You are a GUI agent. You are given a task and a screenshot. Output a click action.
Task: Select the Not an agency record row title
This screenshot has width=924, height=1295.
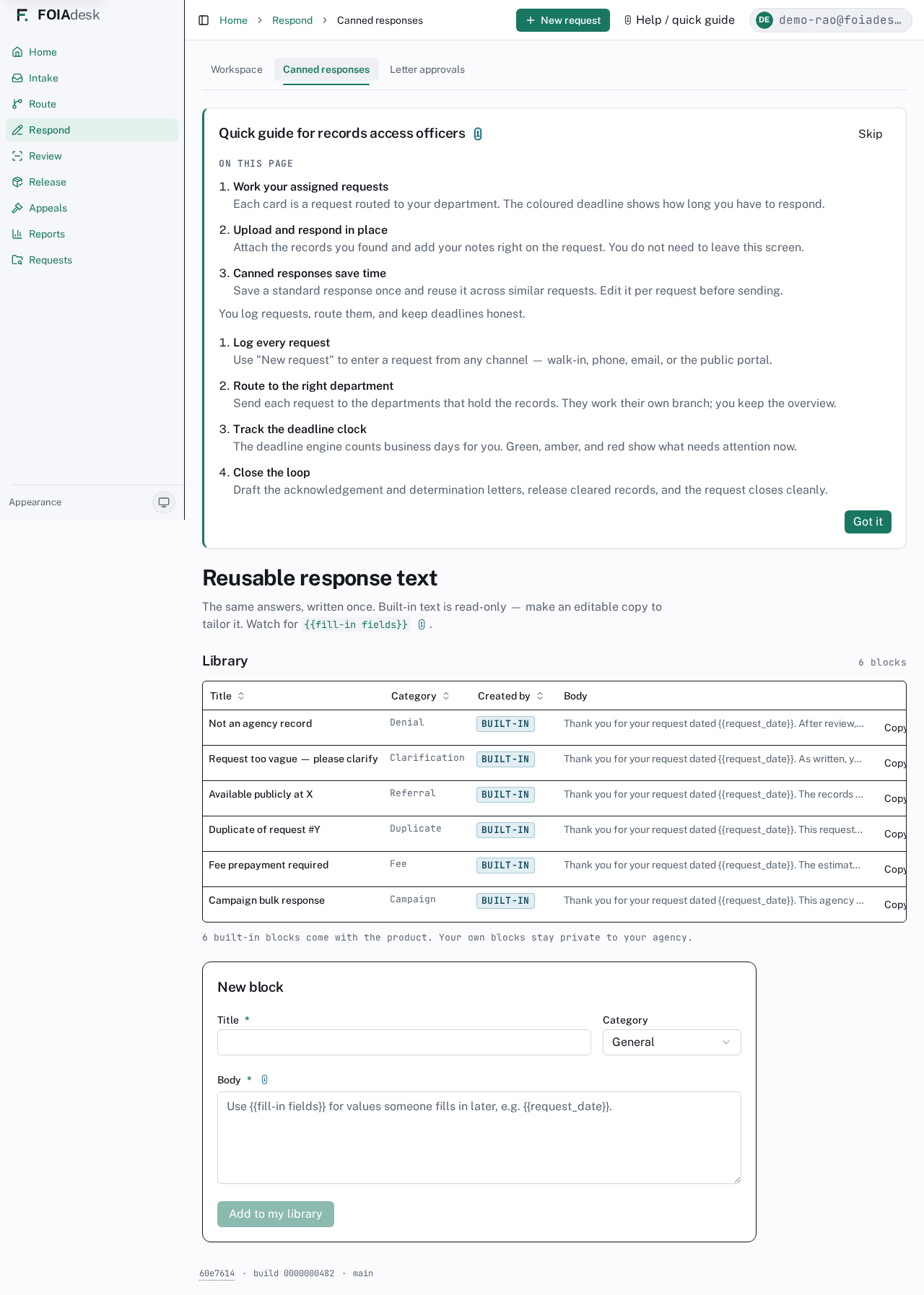click(261, 723)
